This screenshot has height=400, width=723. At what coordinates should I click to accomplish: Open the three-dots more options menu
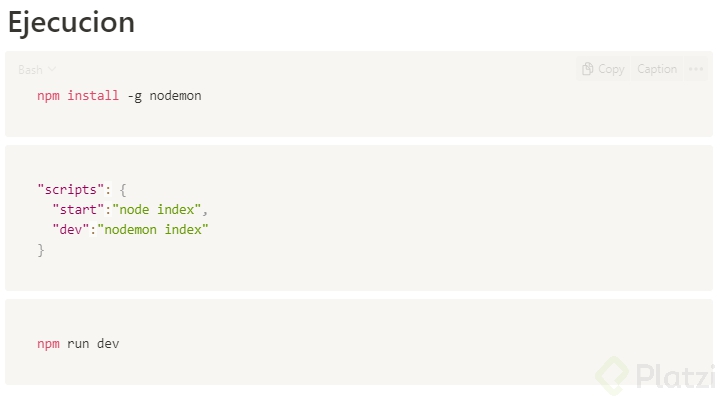coord(697,69)
